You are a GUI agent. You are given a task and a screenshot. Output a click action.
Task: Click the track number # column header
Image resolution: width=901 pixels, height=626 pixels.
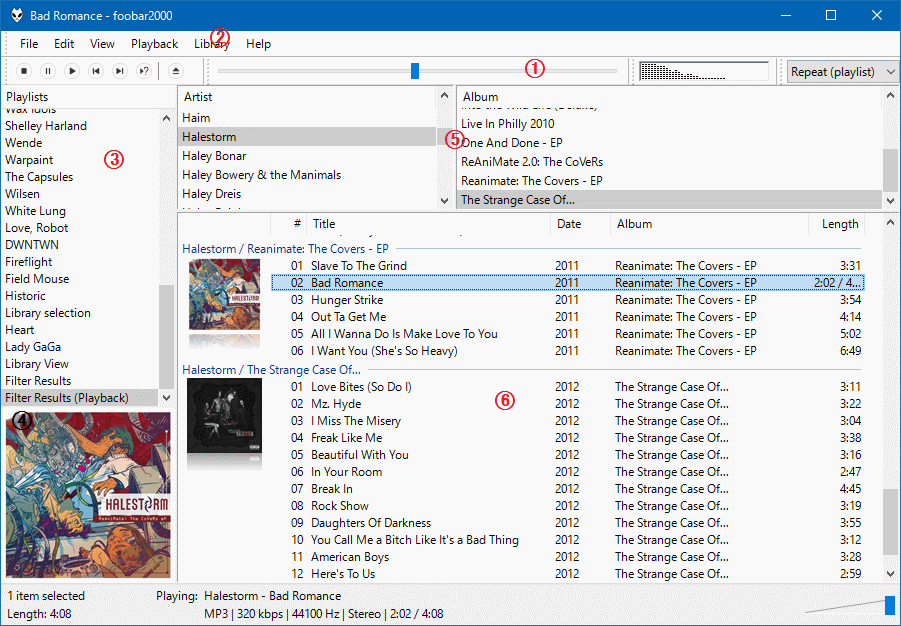click(288, 224)
